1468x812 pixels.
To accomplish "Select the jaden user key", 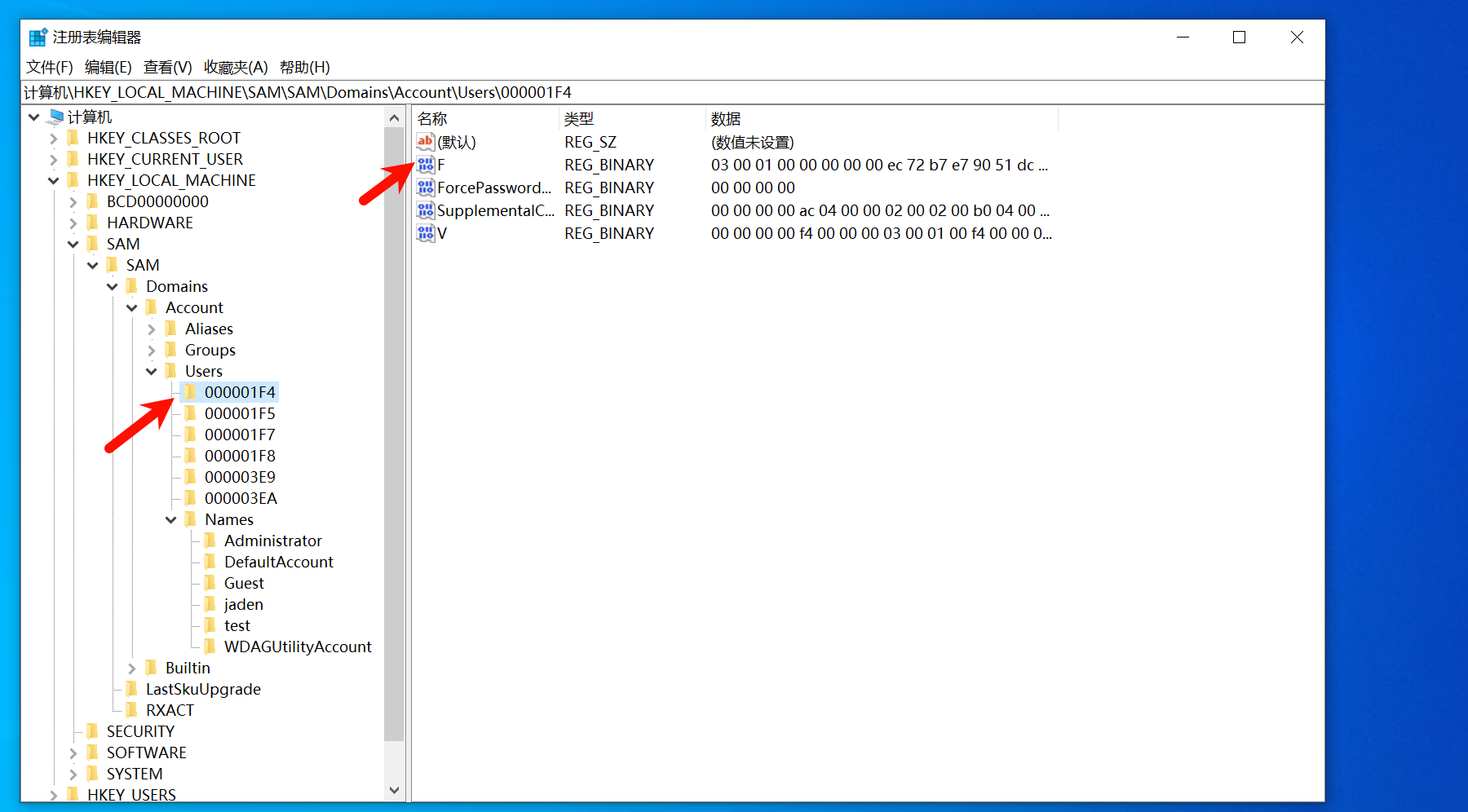I will pos(243,604).
